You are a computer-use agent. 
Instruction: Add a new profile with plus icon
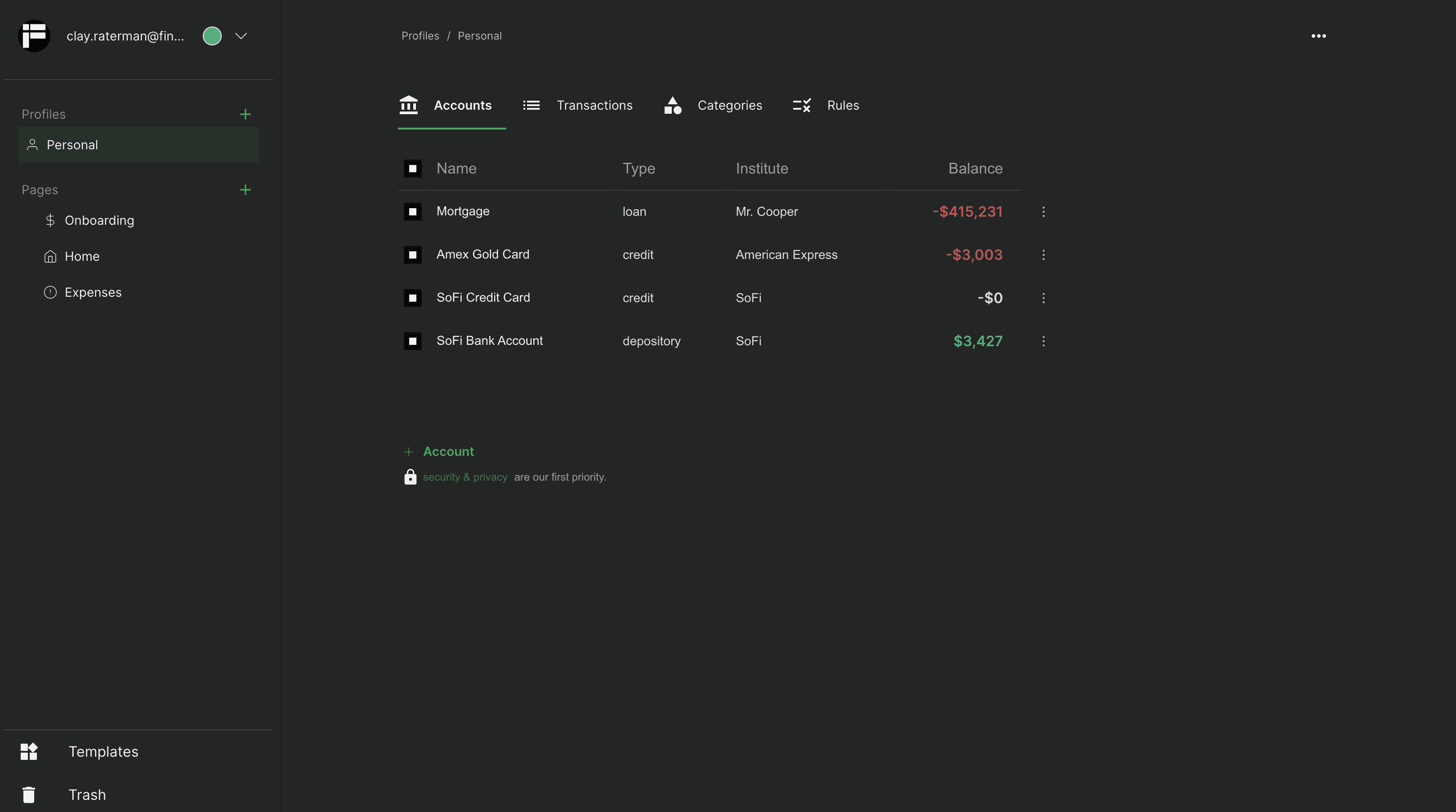(x=246, y=114)
